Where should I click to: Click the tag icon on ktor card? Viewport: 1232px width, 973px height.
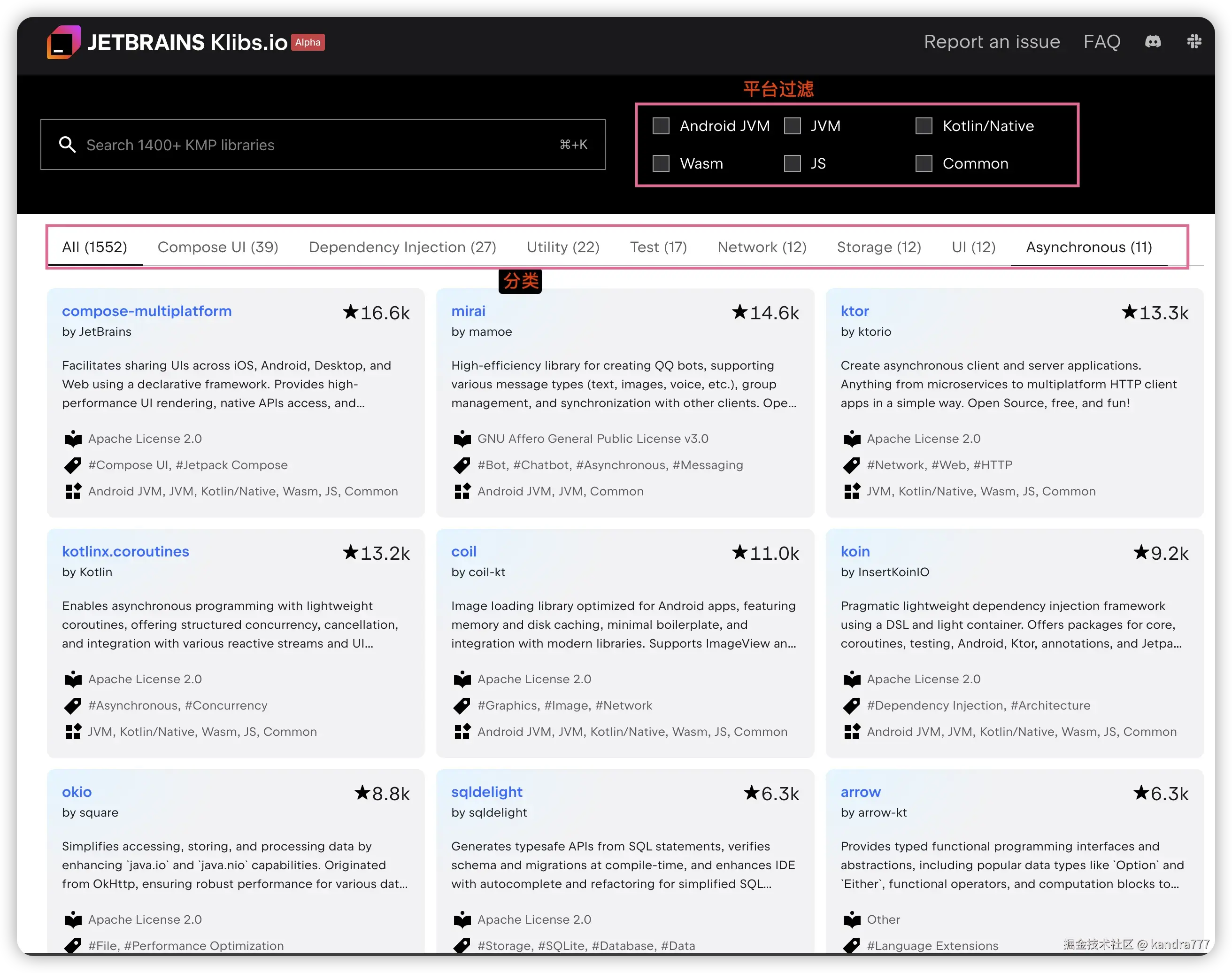click(852, 465)
